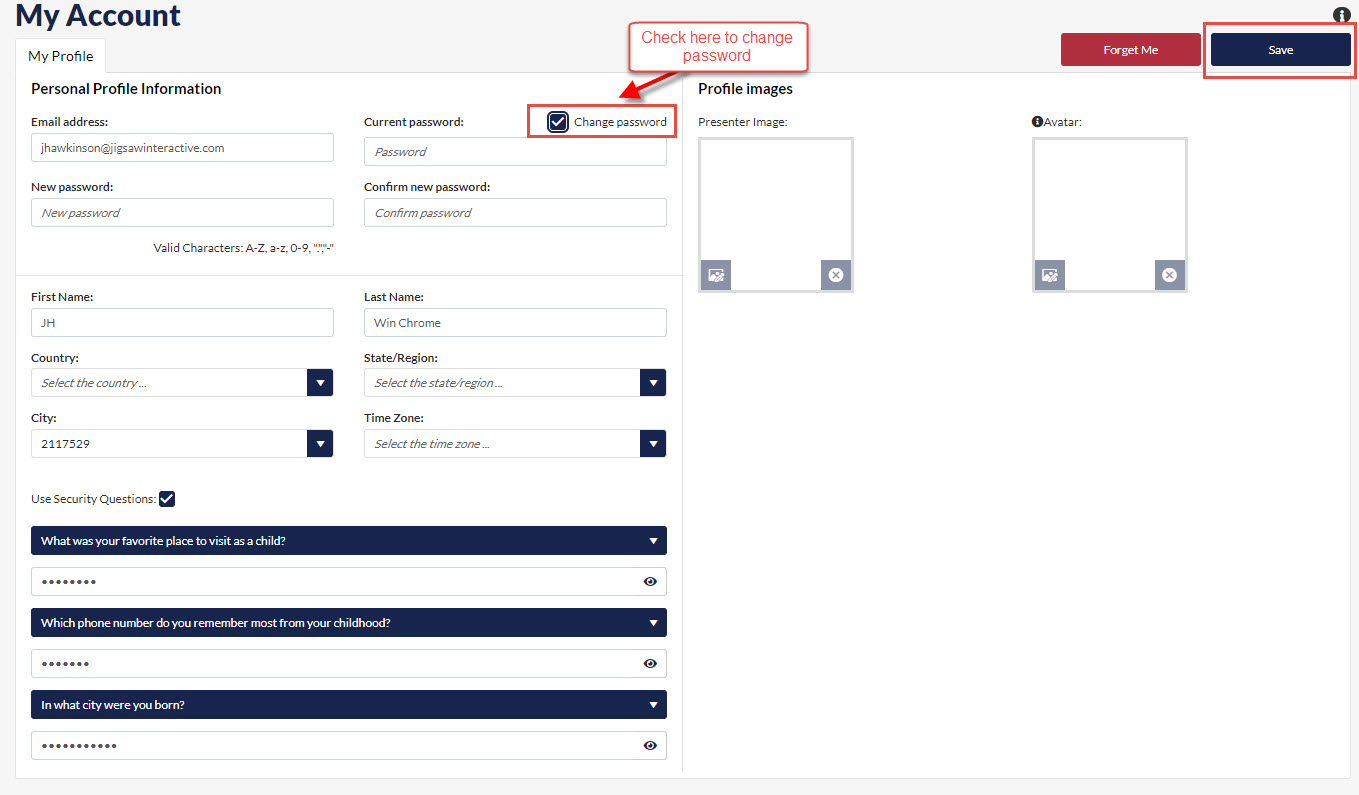Screen dimensions: 1359x795
Task: Remove the Presenter Image
Action: coord(836,275)
